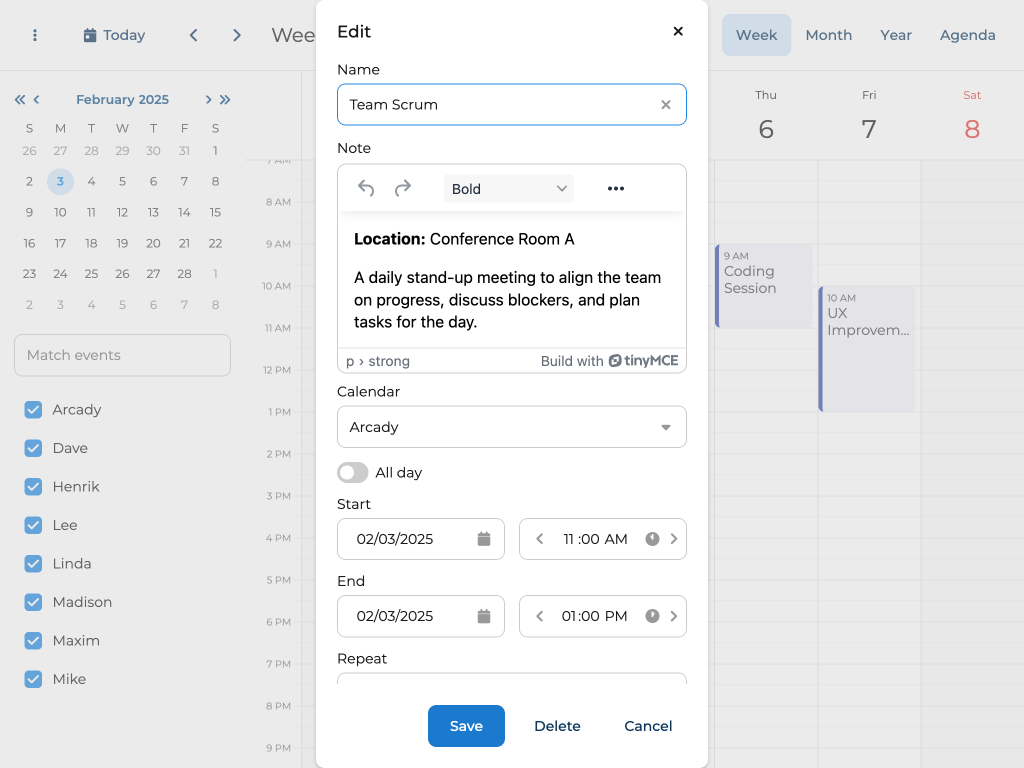Switch to the Month view tab
1024x768 pixels.
point(828,35)
